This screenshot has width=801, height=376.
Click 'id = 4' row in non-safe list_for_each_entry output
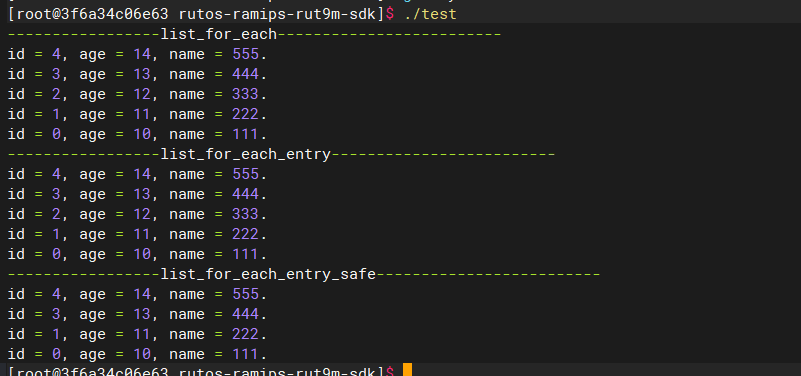pos(137,174)
